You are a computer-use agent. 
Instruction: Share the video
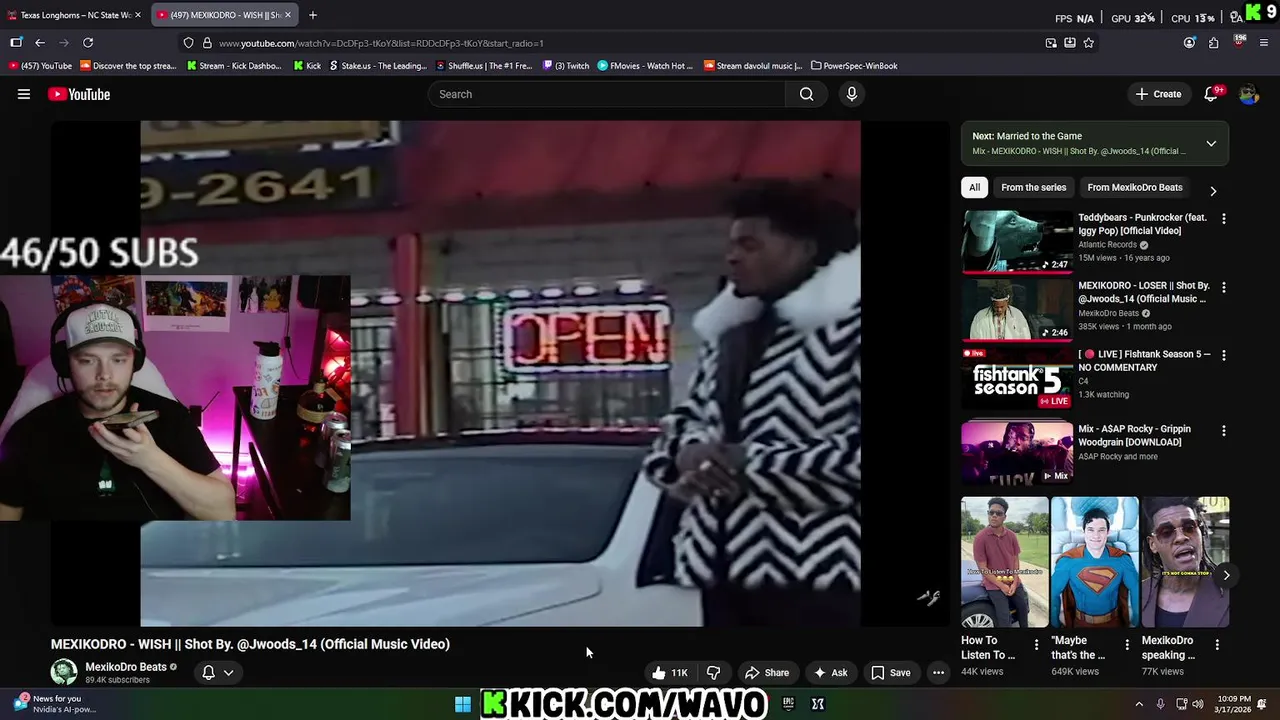click(x=767, y=673)
